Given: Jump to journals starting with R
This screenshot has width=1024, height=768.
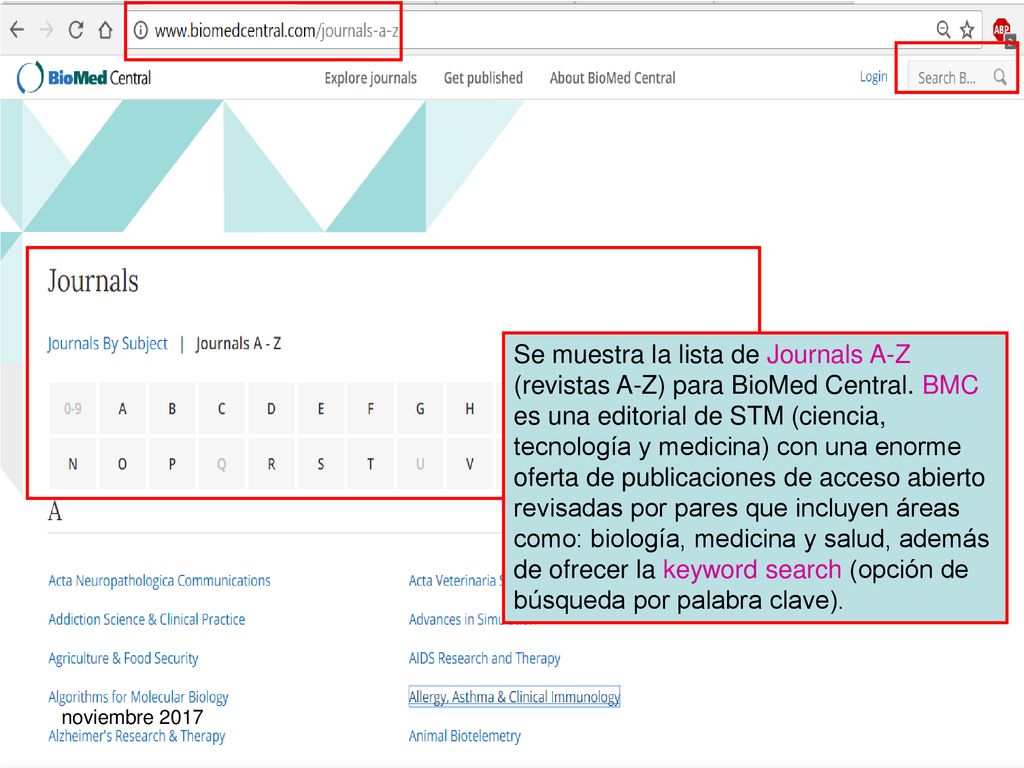Looking at the screenshot, I should point(271,464).
